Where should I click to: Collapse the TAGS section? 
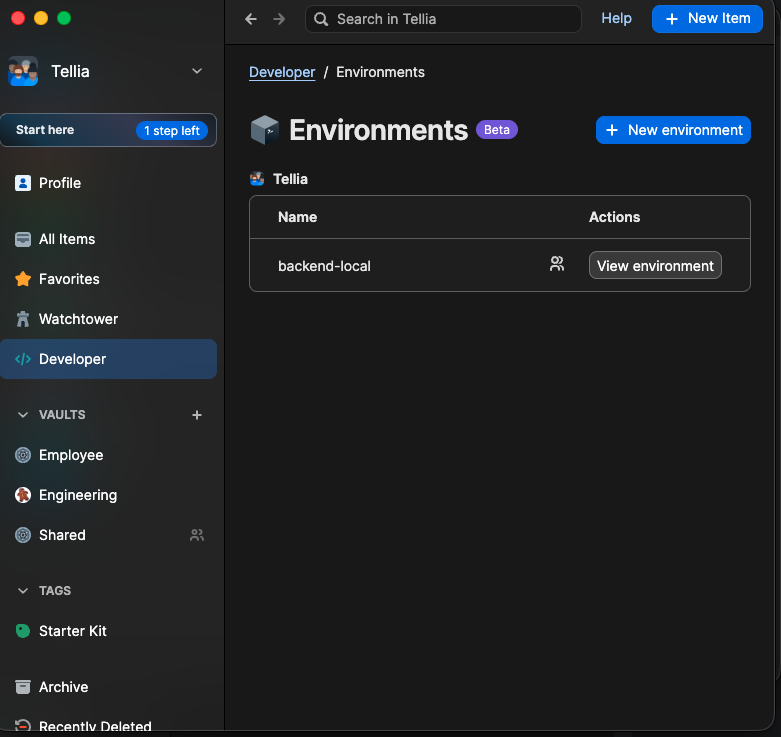(23, 591)
